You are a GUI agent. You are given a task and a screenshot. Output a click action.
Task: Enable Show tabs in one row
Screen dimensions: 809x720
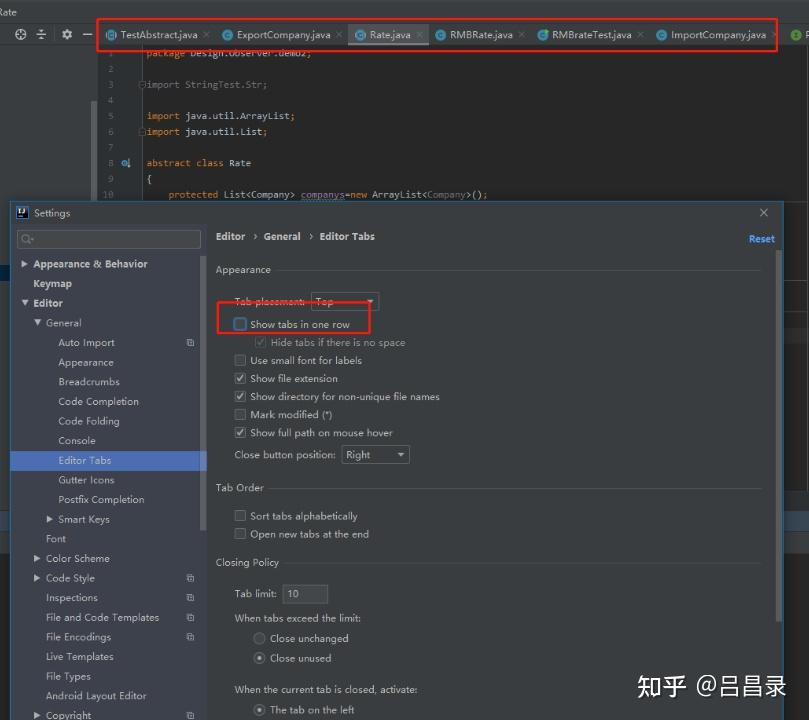coord(239,323)
